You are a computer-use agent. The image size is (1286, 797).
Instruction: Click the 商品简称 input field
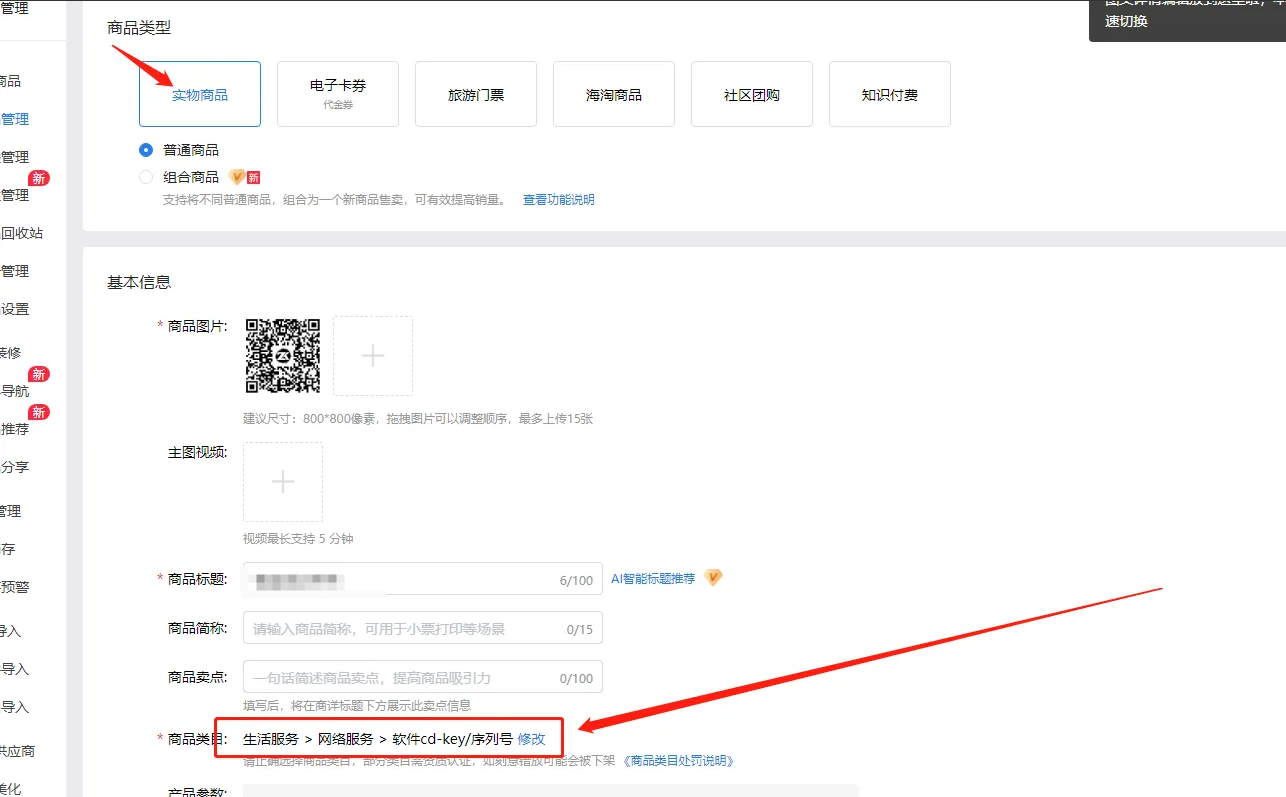[421, 627]
